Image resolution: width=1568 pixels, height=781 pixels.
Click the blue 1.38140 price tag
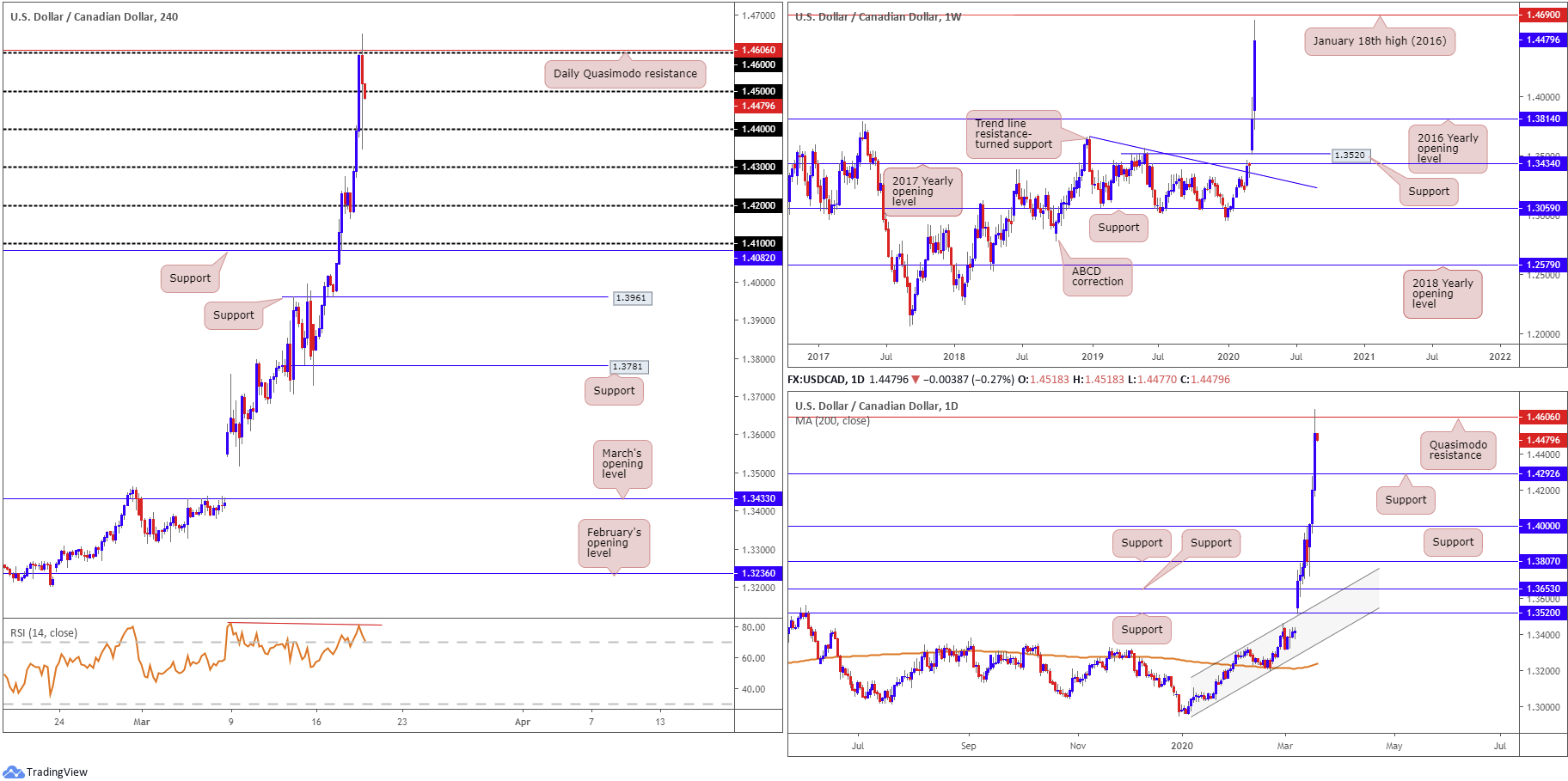click(1543, 119)
